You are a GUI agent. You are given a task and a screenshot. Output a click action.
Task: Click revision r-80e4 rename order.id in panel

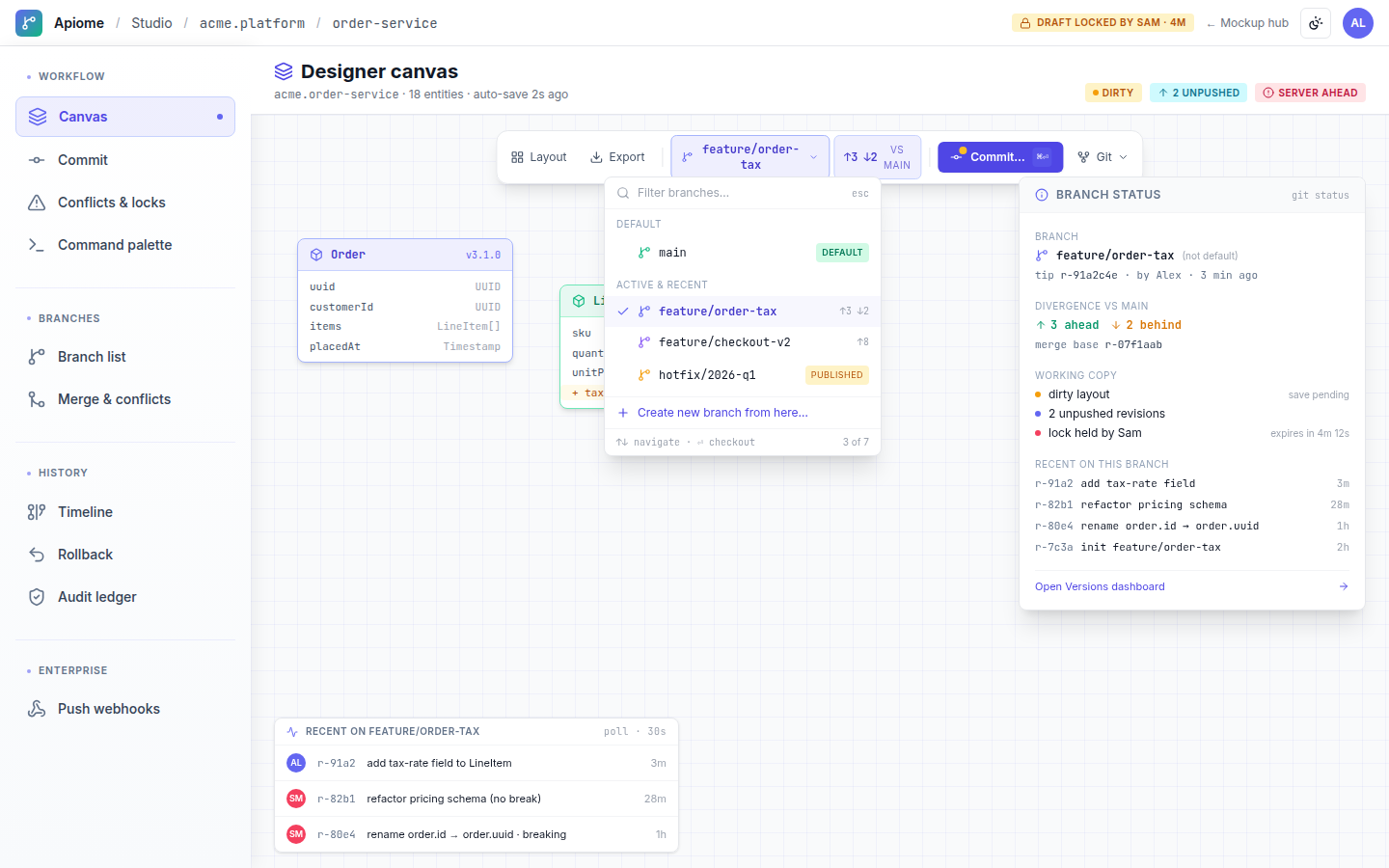click(x=1192, y=527)
